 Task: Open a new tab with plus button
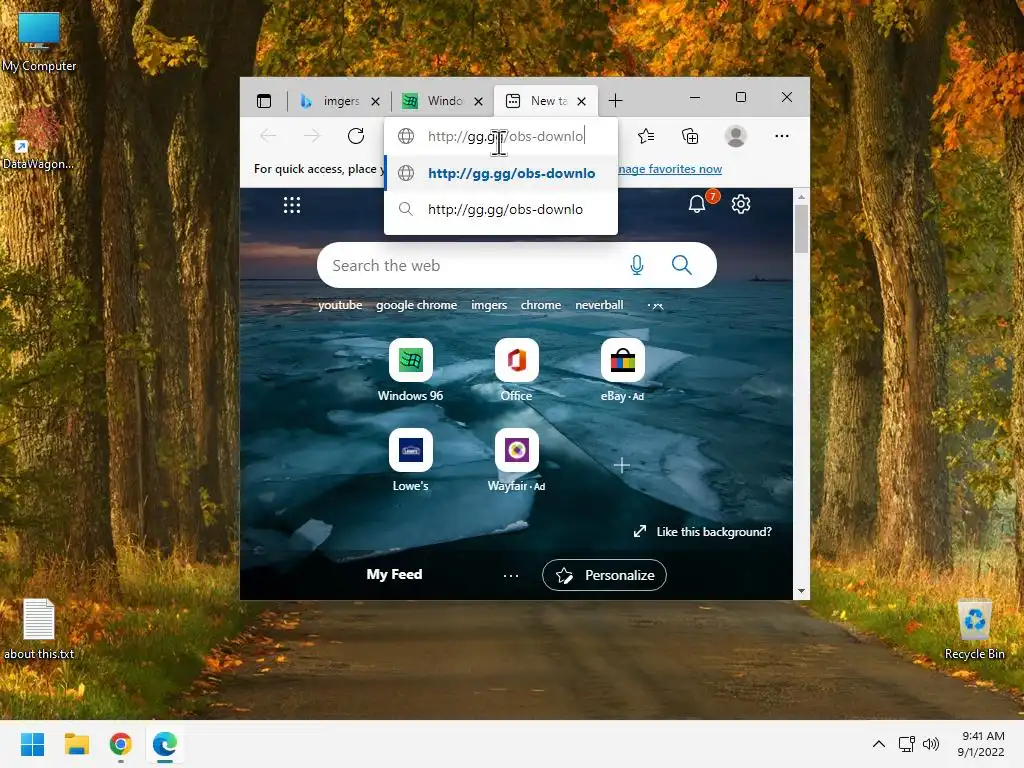pyautogui.click(x=615, y=101)
